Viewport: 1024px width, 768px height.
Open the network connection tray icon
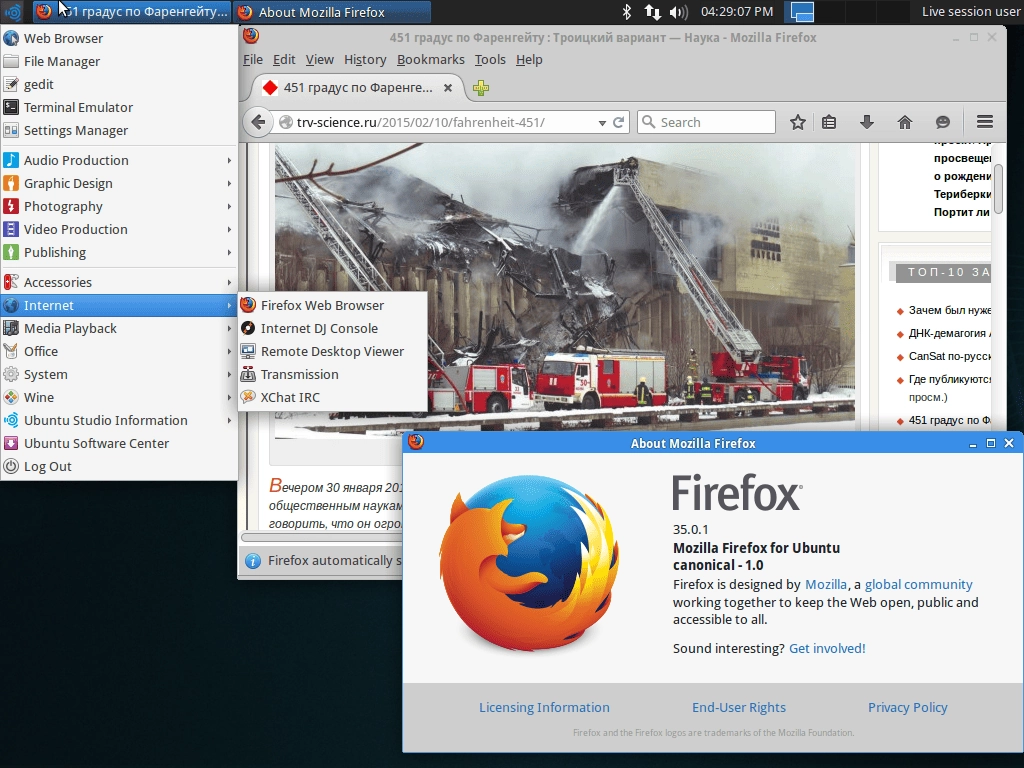[652, 12]
